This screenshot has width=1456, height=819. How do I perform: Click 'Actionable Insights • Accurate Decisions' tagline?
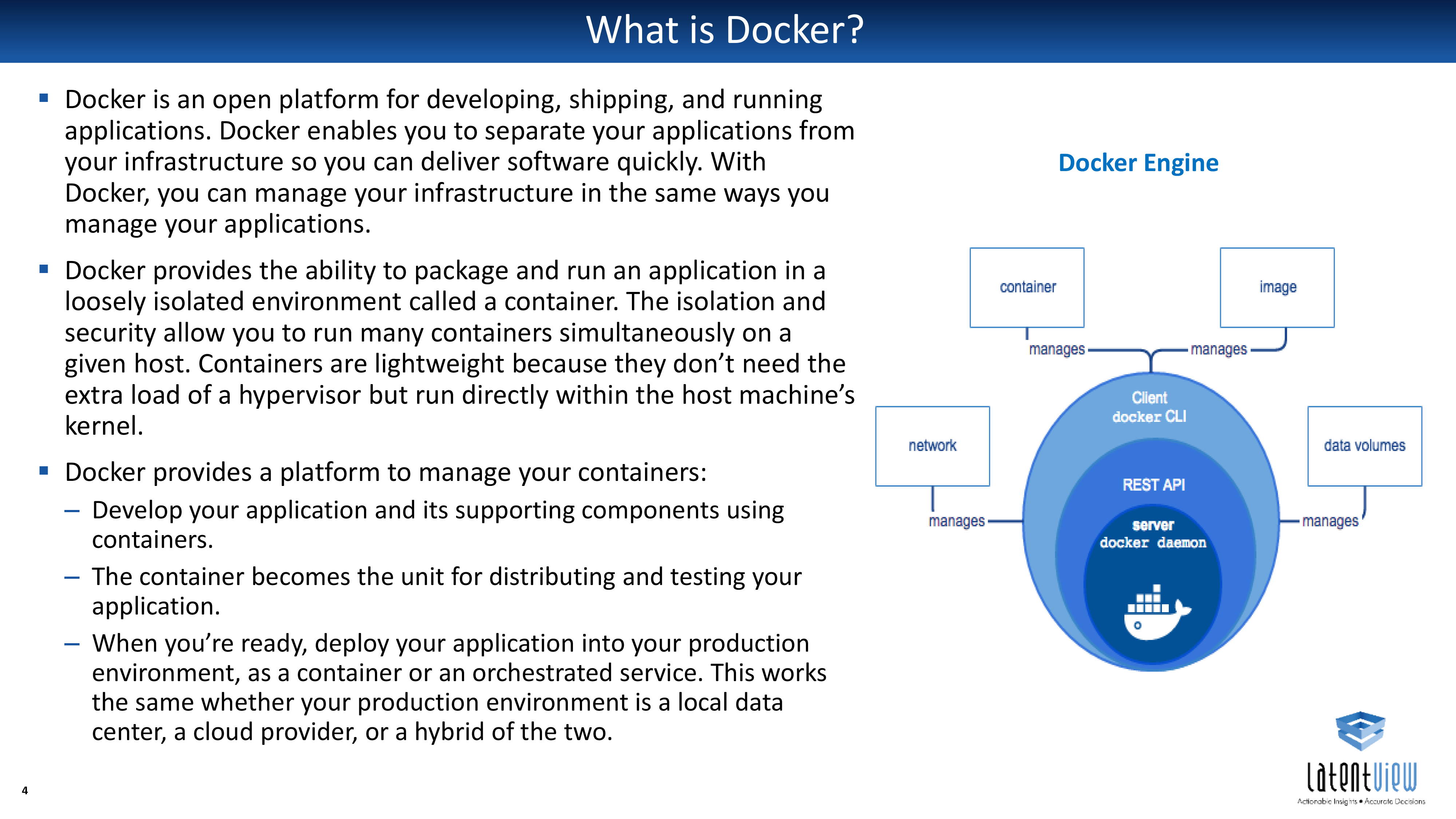tap(1361, 802)
